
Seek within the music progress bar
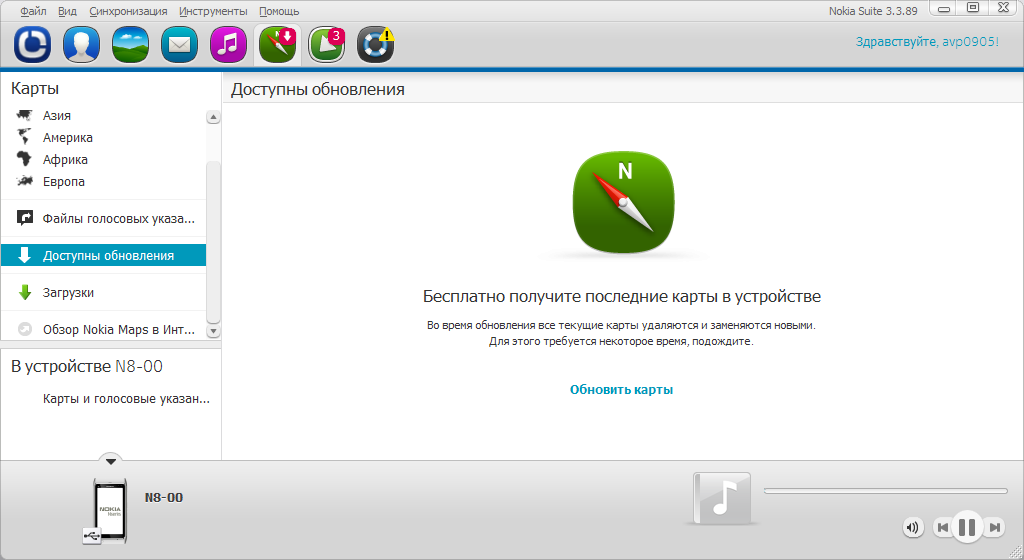click(886, 491)
